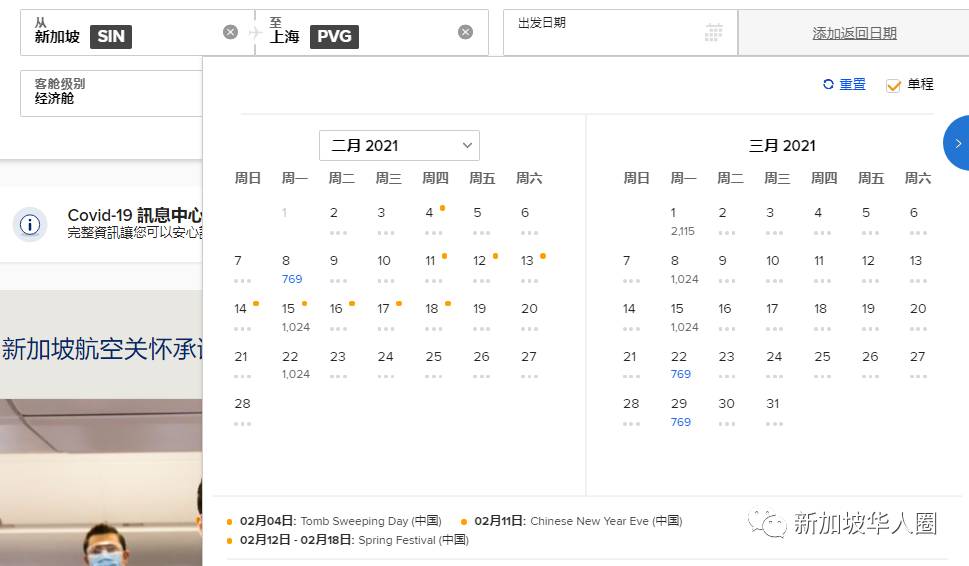Select March 31 in the calendar
The height and width of the screenshot is (566, 969).
click(774, 412)
